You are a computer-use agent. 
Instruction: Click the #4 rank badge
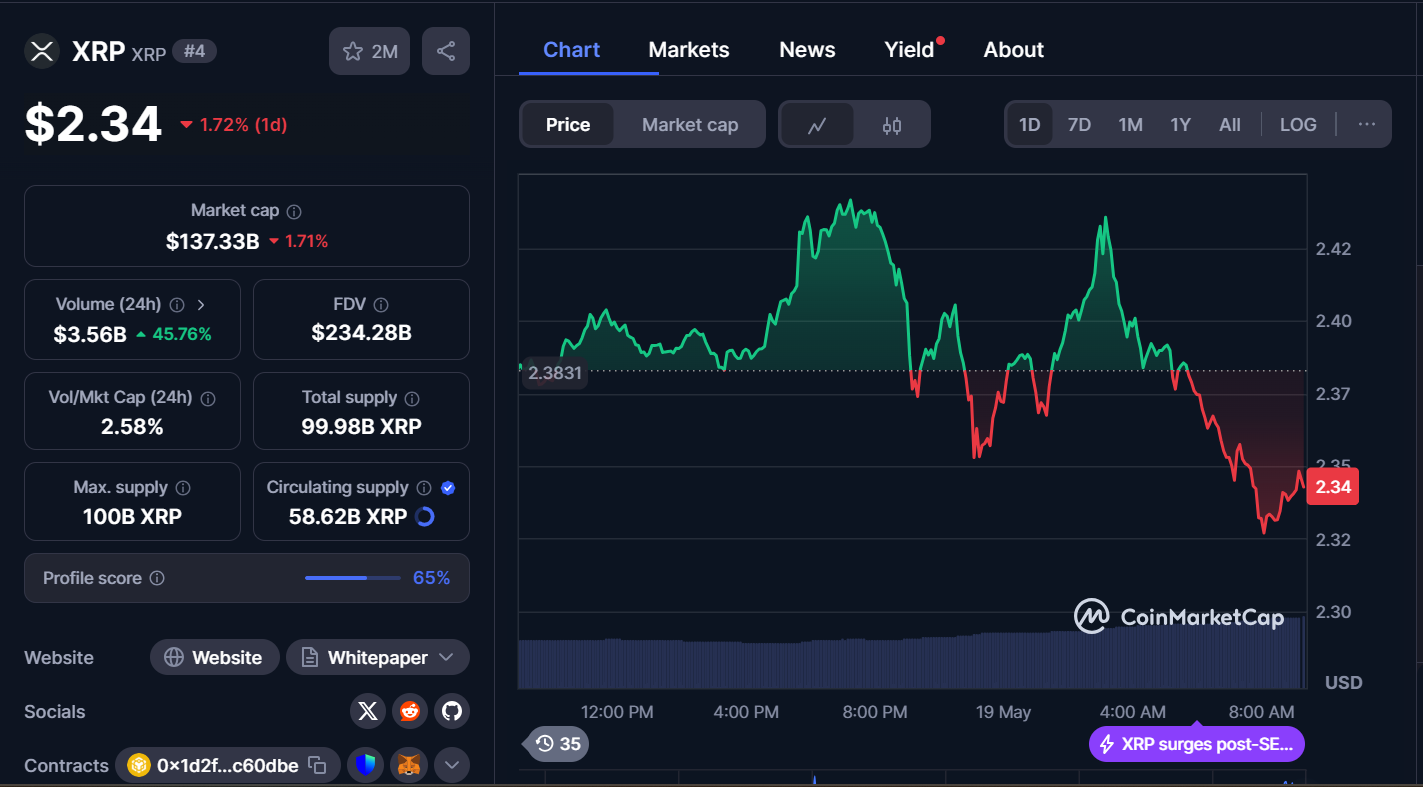[194, 51]
